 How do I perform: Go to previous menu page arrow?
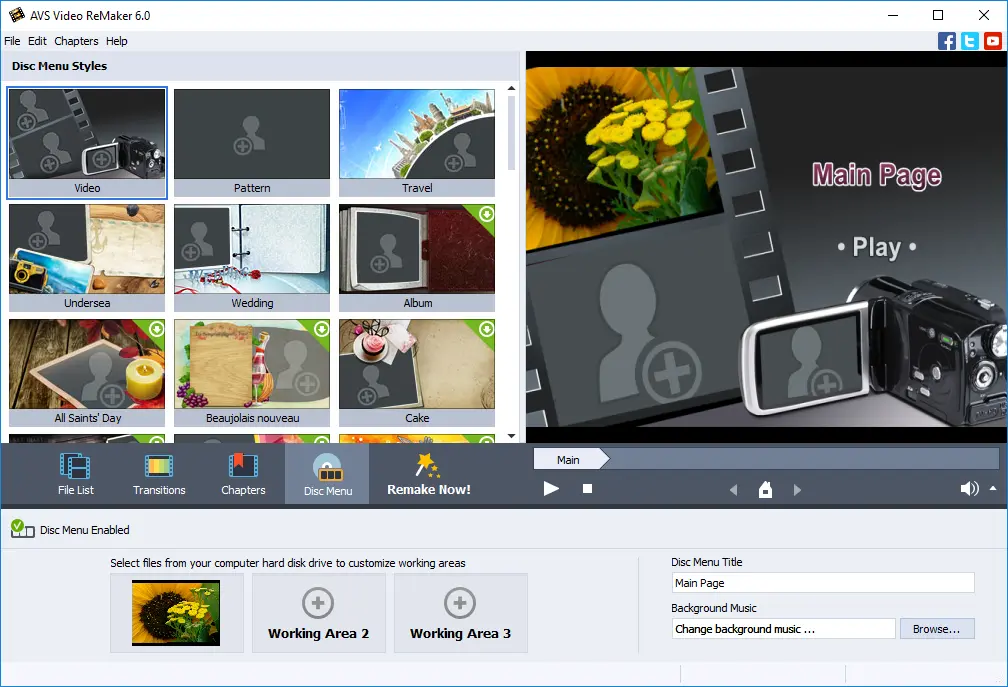pyautogui.click(x=734, y=490)
